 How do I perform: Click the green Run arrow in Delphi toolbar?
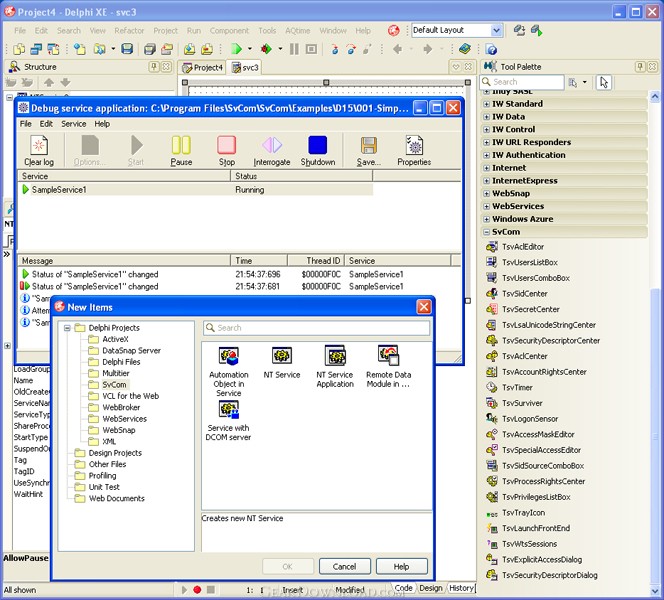(x=236, y=49)
